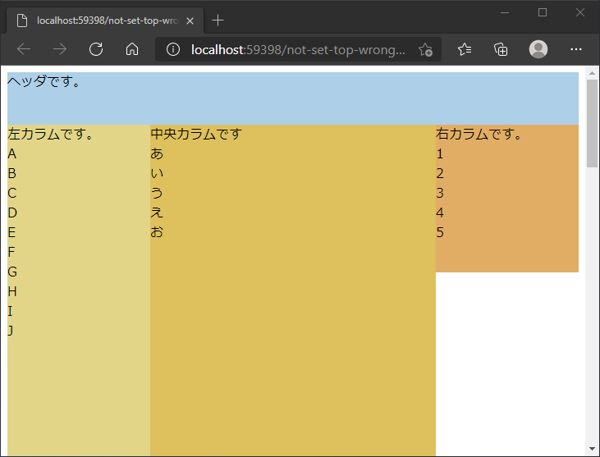
Task: Click い in the center column
Action: point(157,173)
